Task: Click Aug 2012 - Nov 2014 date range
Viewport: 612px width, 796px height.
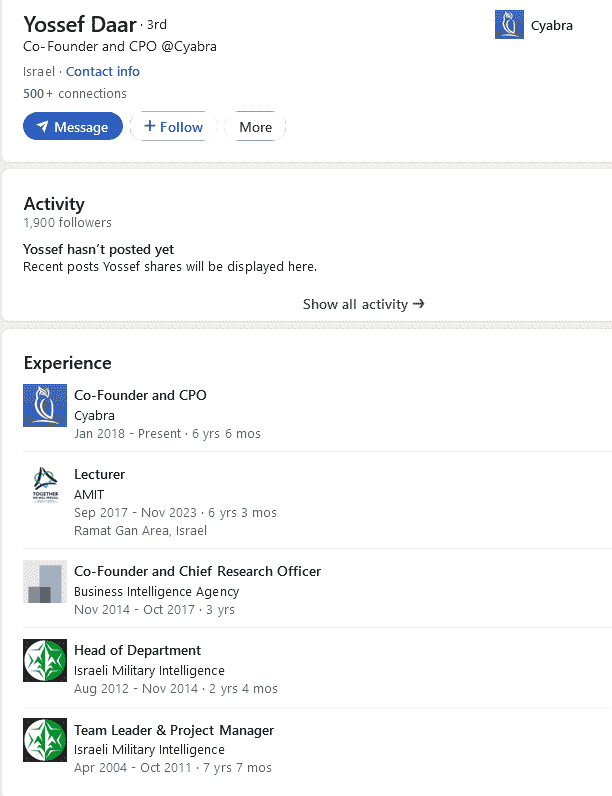Action: coord(136,688)
